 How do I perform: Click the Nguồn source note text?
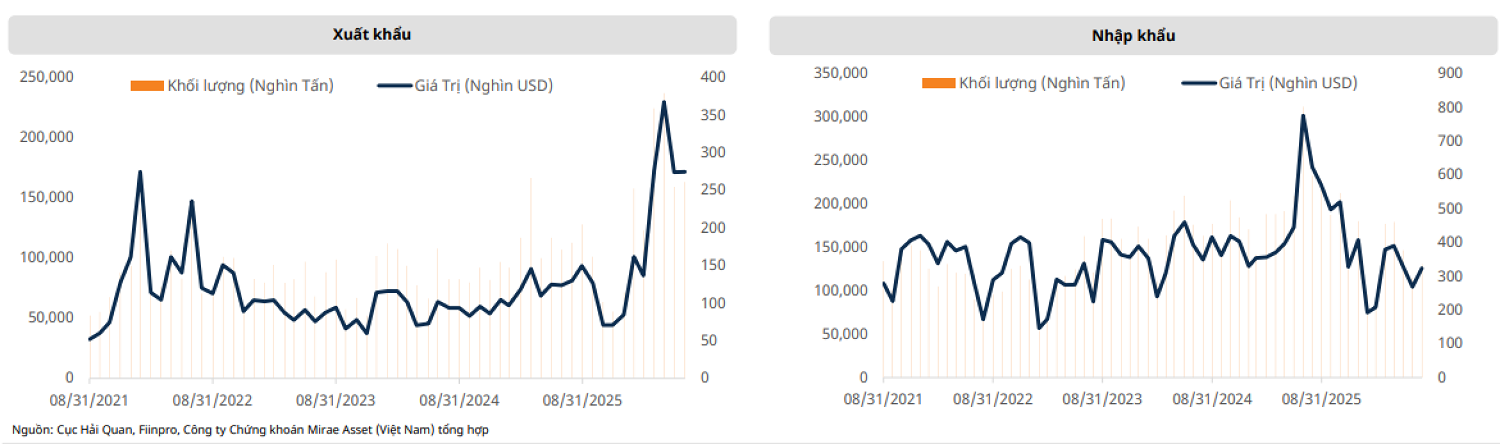[x=250, y=429]
